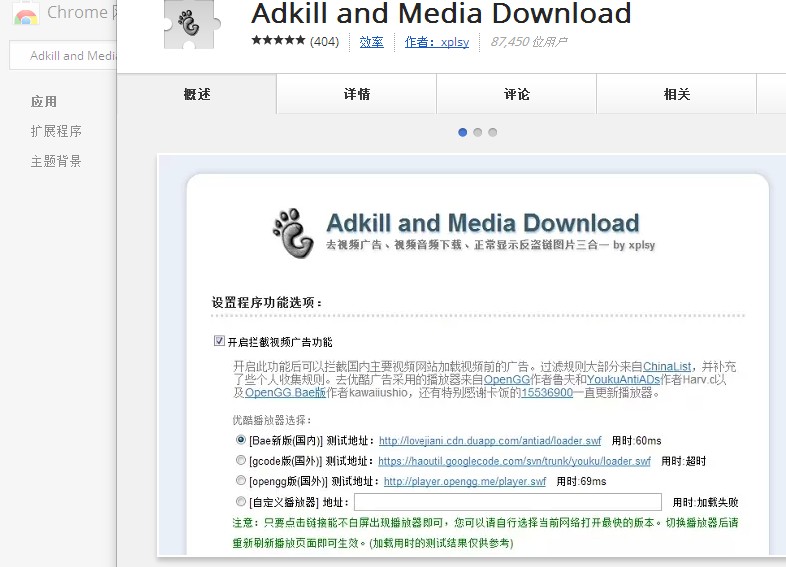Click the custom player address input field

(507, 502)
